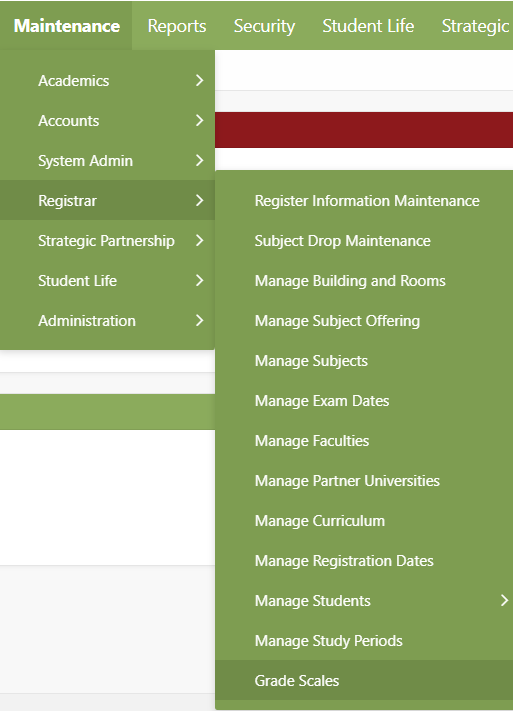Expand the Student Life sidebar chevron
Screen dimensions: 513x711
click(x=200, y=280)
